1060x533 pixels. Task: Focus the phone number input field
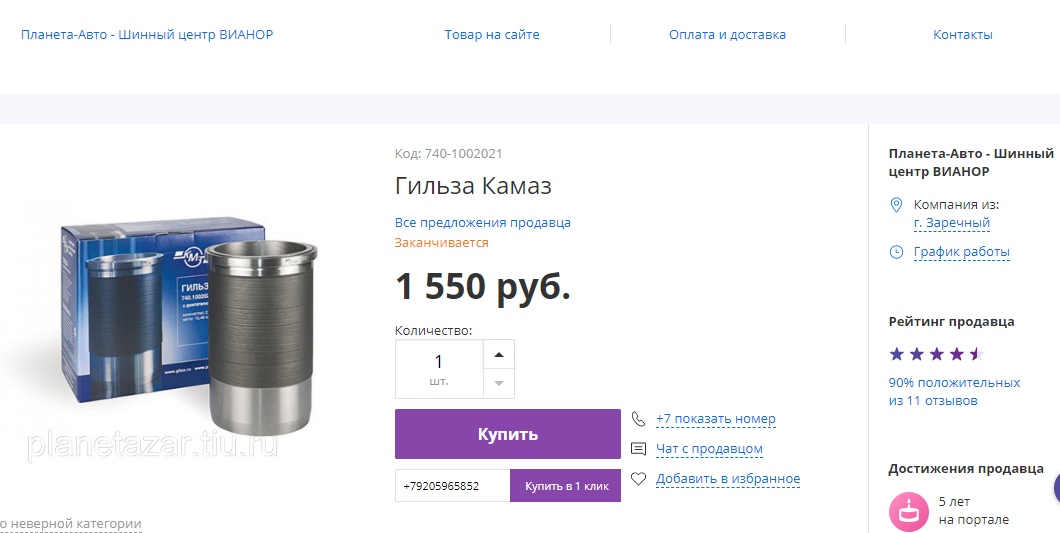(x=453, y=486)
